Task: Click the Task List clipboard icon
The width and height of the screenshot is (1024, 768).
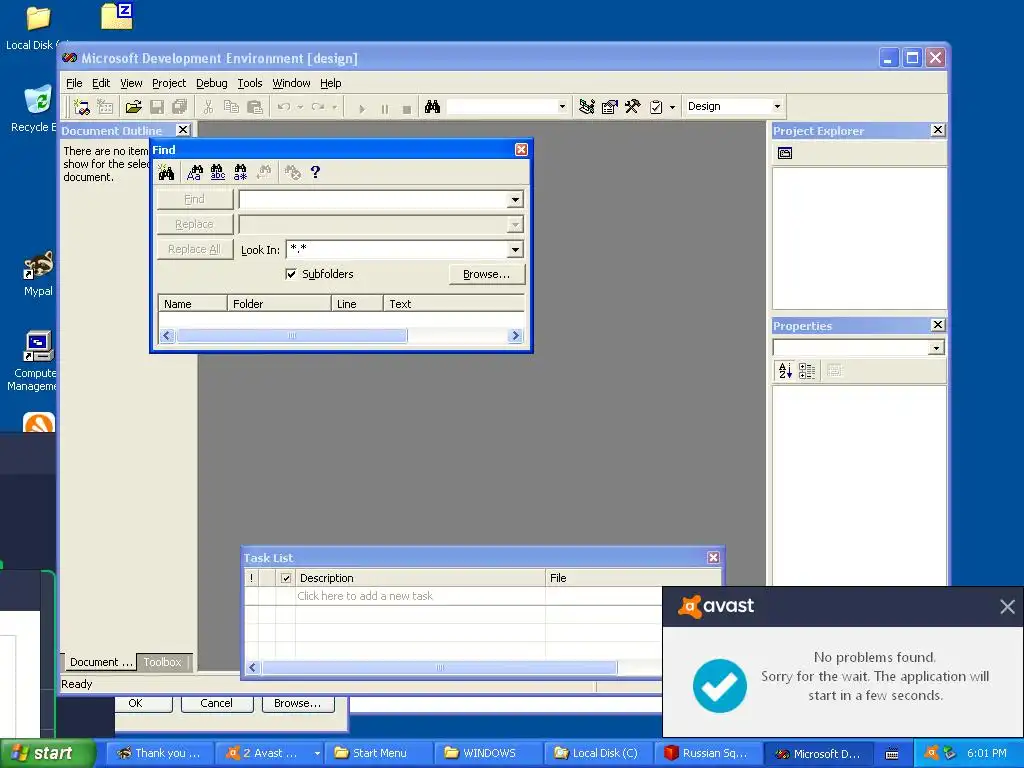Action: (656, 107)
